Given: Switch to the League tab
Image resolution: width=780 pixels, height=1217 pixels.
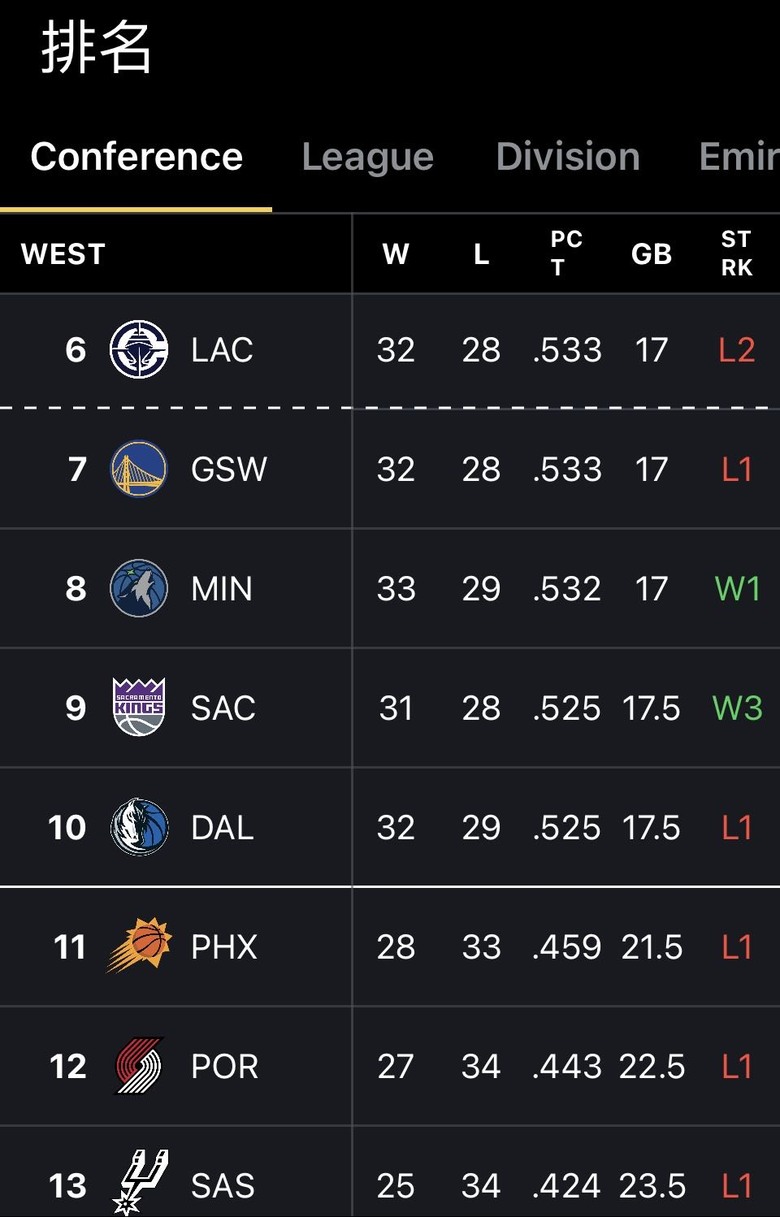Looking at the screenshot, I should pos(367,157).
